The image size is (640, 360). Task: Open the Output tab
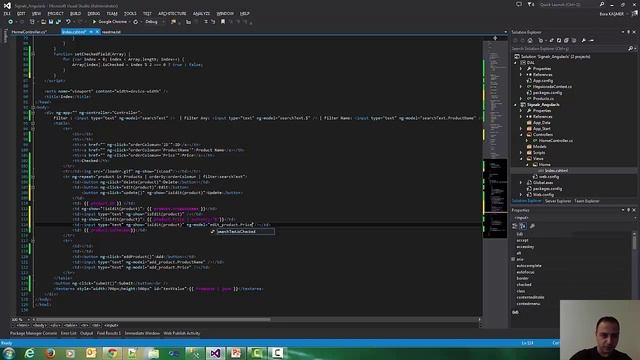[87, 333]
